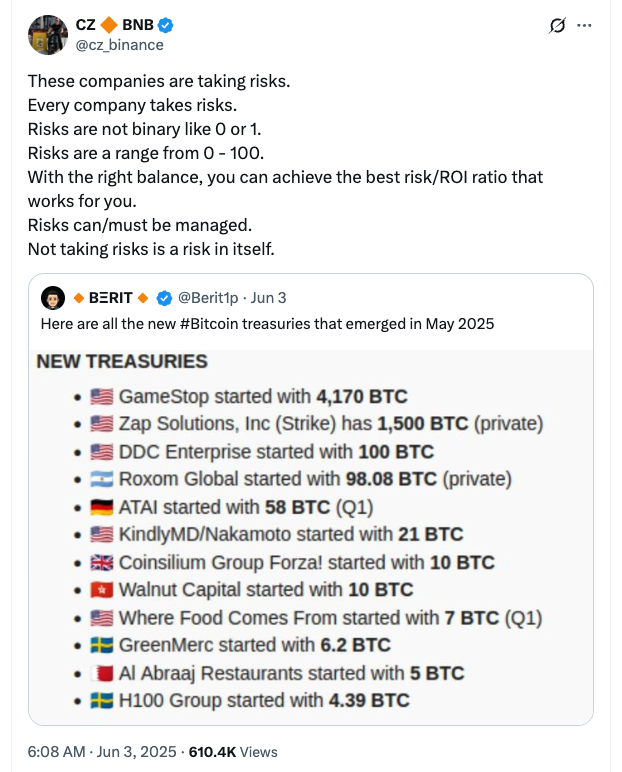
Task: Click CZ's profile avatar picture
Action: click(x=47, y=35)
